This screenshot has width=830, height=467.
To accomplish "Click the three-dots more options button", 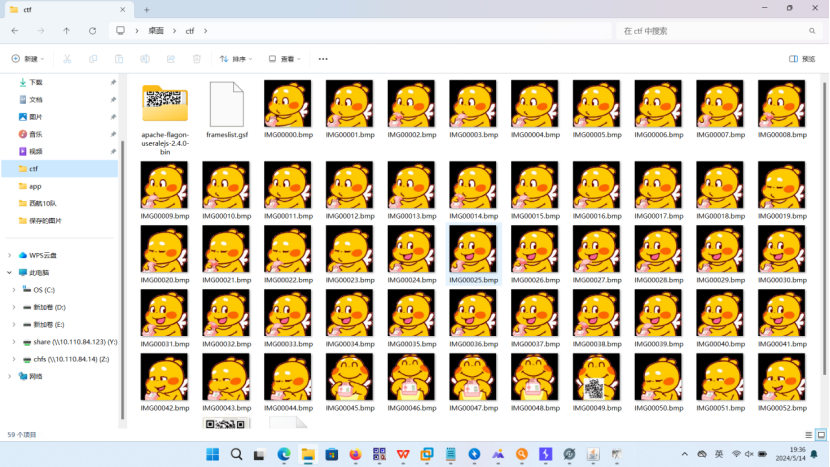I will pos(323,59).
